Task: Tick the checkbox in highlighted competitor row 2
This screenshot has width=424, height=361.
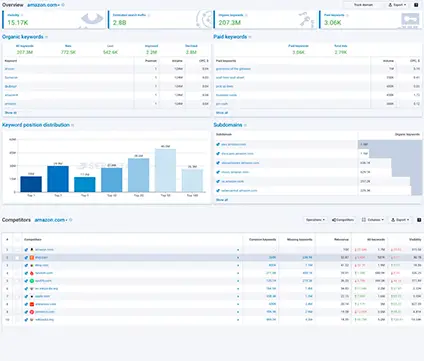Action: tap(17, 258)
